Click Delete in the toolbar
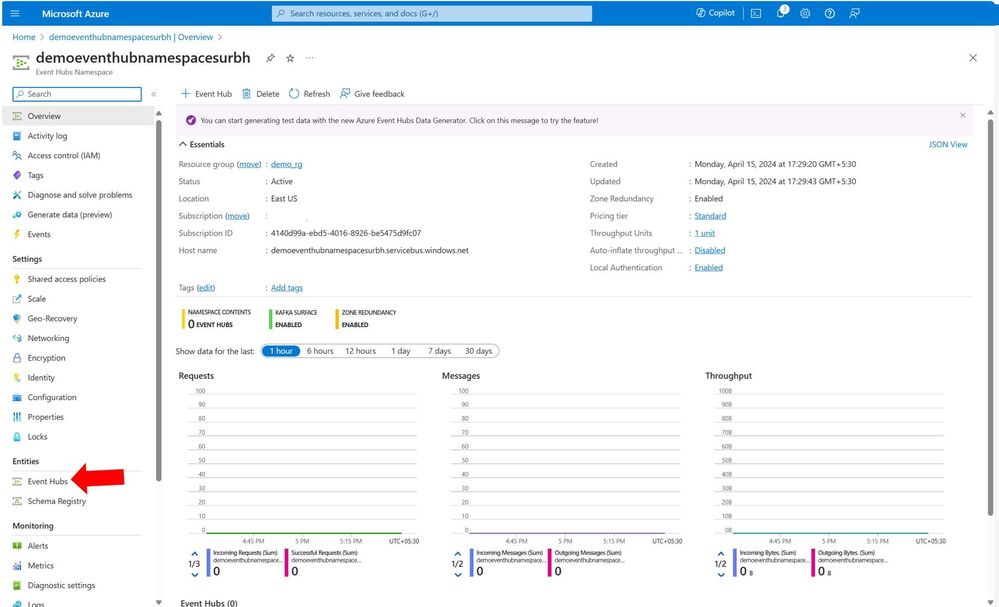This screenshot has height=607, width=999. (x=261, y=94)
